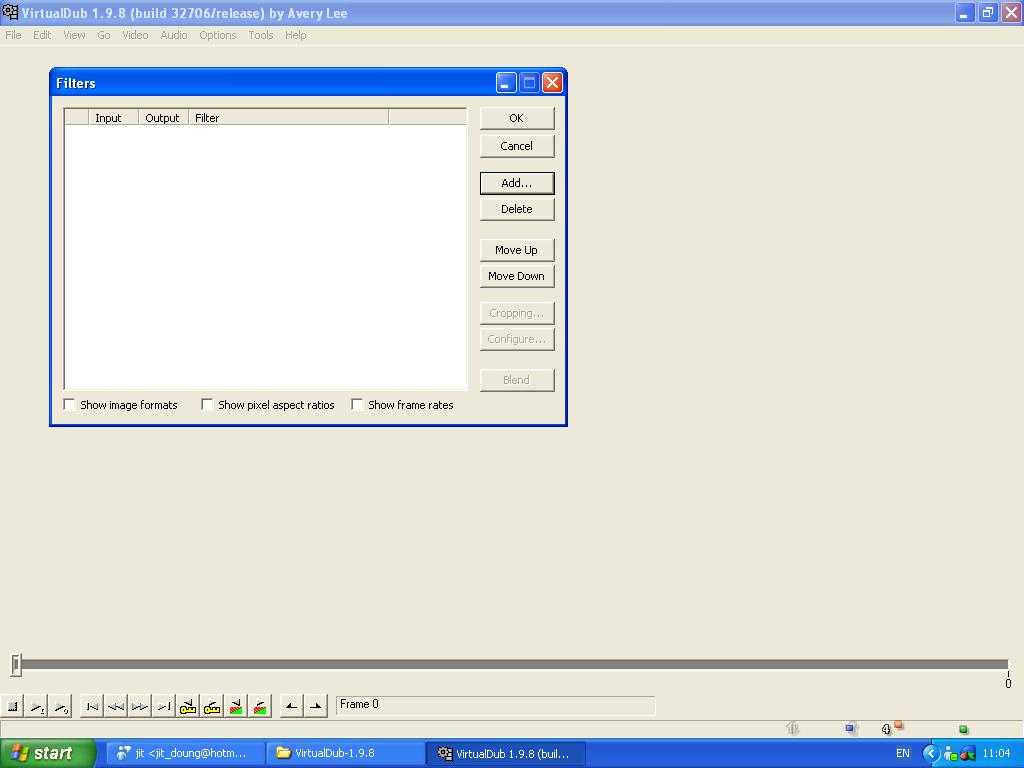Screen dimensions: 1024x768
Task: Open the Audio menu
Action: coord(174,35)
